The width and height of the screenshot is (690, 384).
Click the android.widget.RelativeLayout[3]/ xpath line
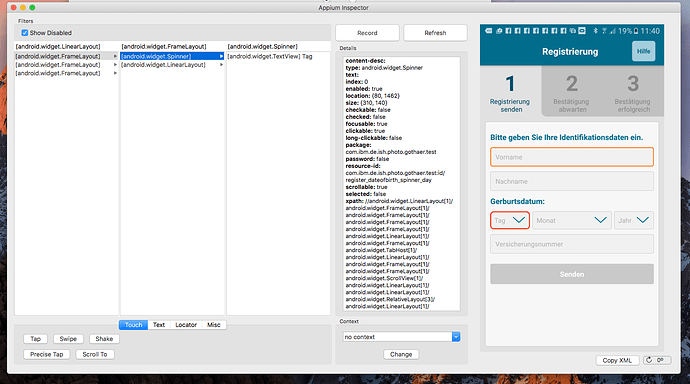click(390, 300)
